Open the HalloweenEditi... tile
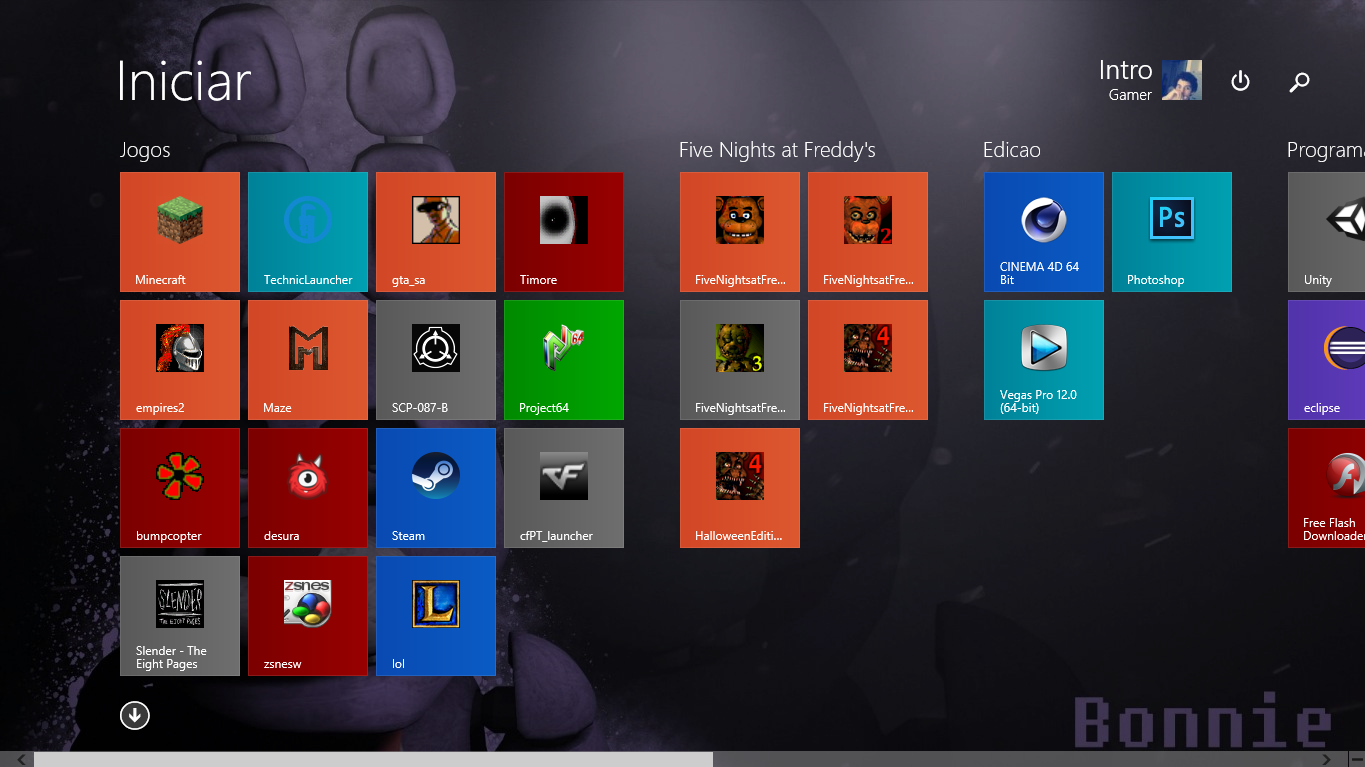Viewport: 1365px width, 767px height. tap(740, 488)
